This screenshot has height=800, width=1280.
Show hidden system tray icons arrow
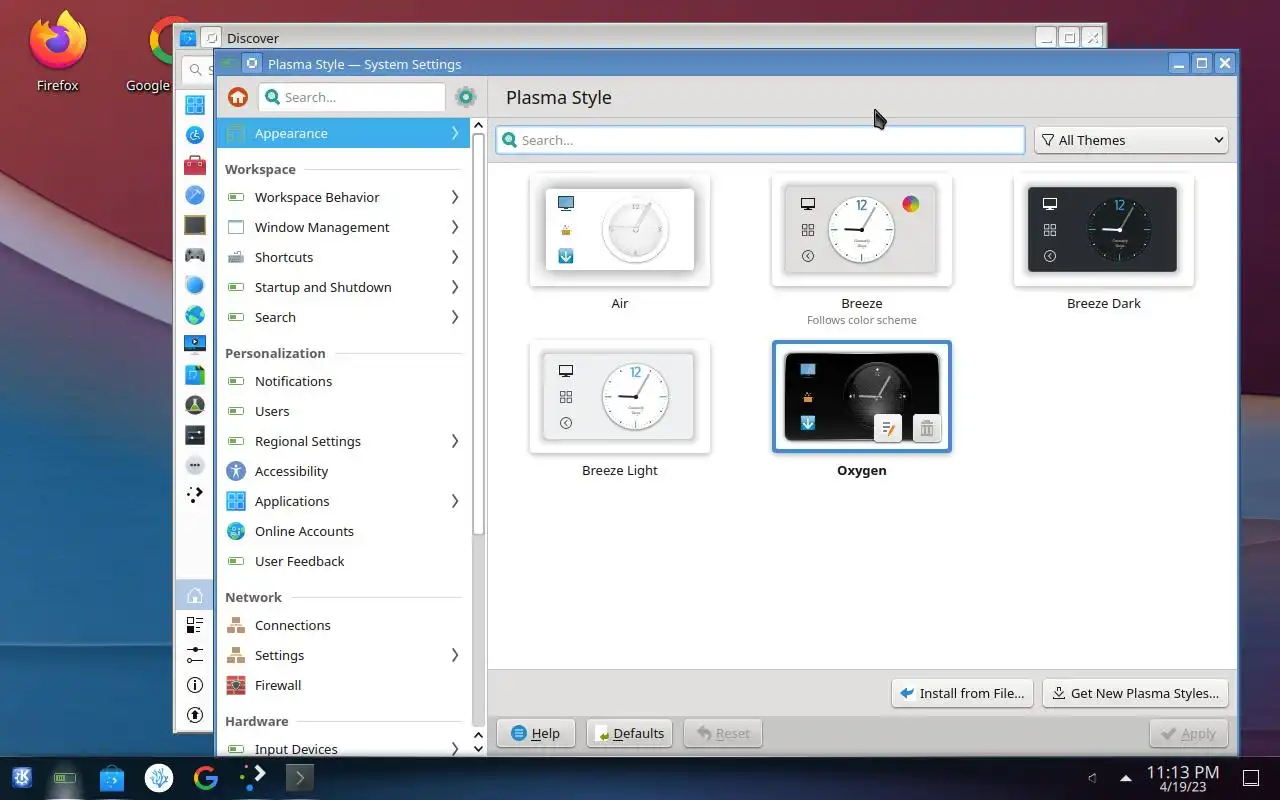point(1126,777)
